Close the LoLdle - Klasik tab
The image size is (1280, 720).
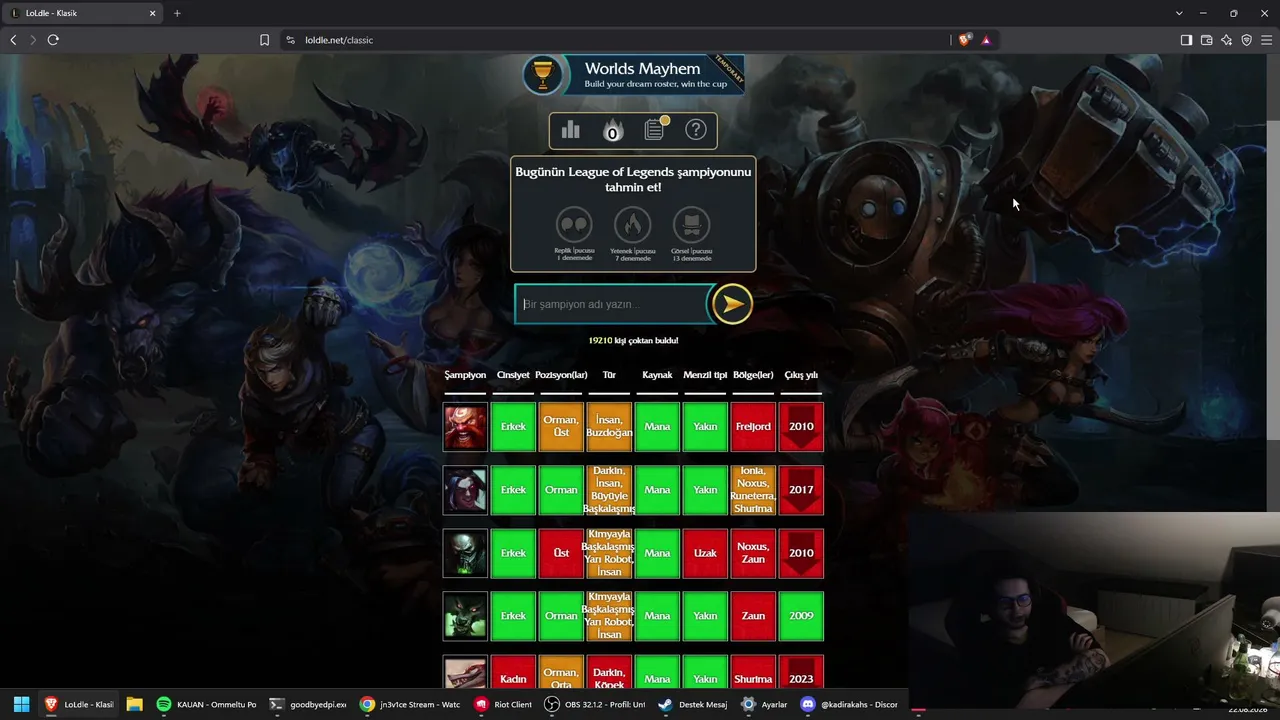pos(153,13)
